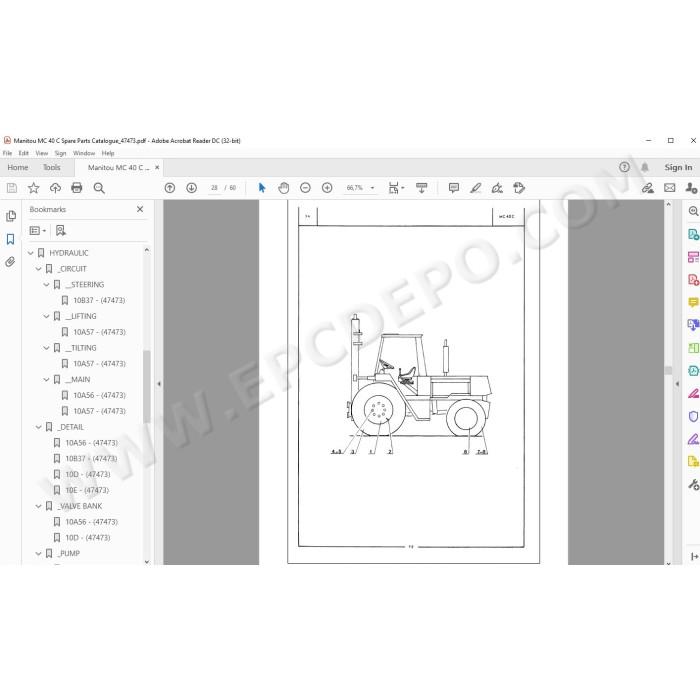Open 10E - (47473) bookmark

(87, 490)
